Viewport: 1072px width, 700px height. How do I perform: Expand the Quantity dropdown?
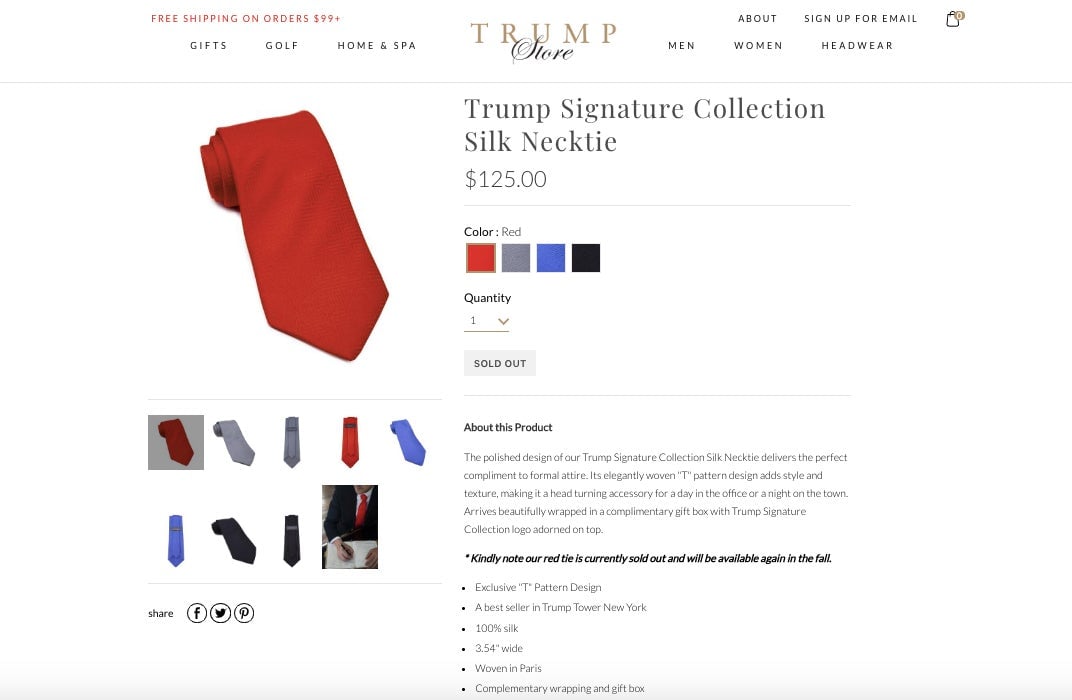click(x=486, y=321)
